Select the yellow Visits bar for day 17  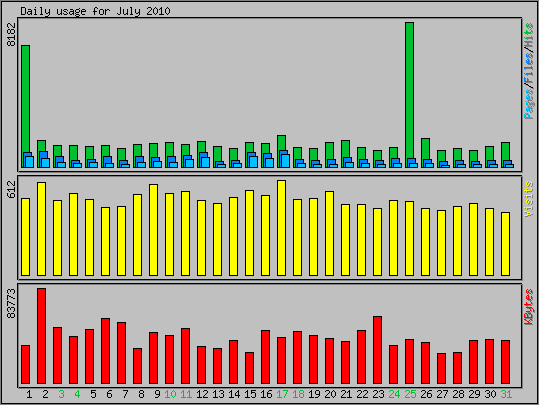[282, 228]
